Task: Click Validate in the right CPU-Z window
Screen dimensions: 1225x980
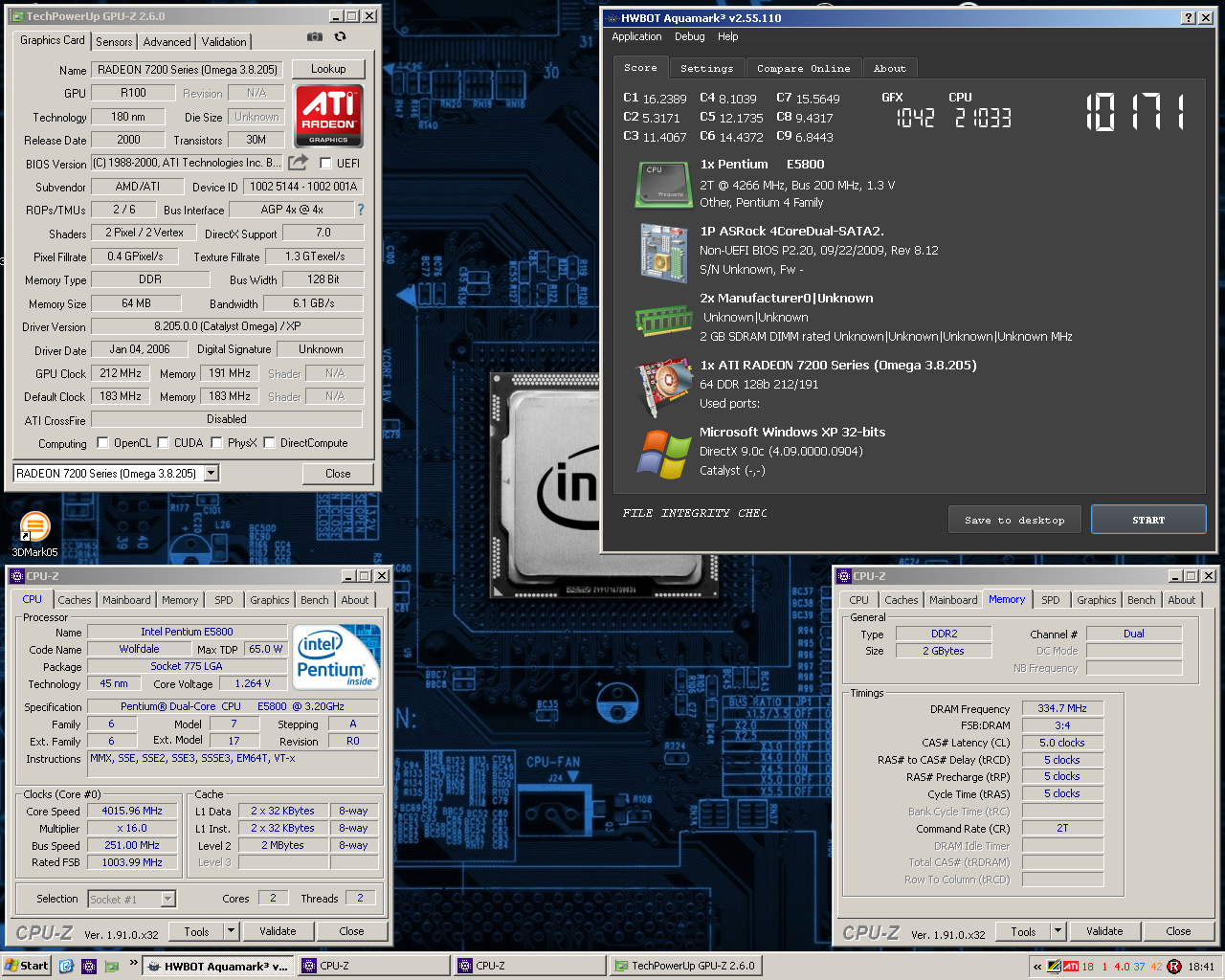Action: tap(1104, 931)
